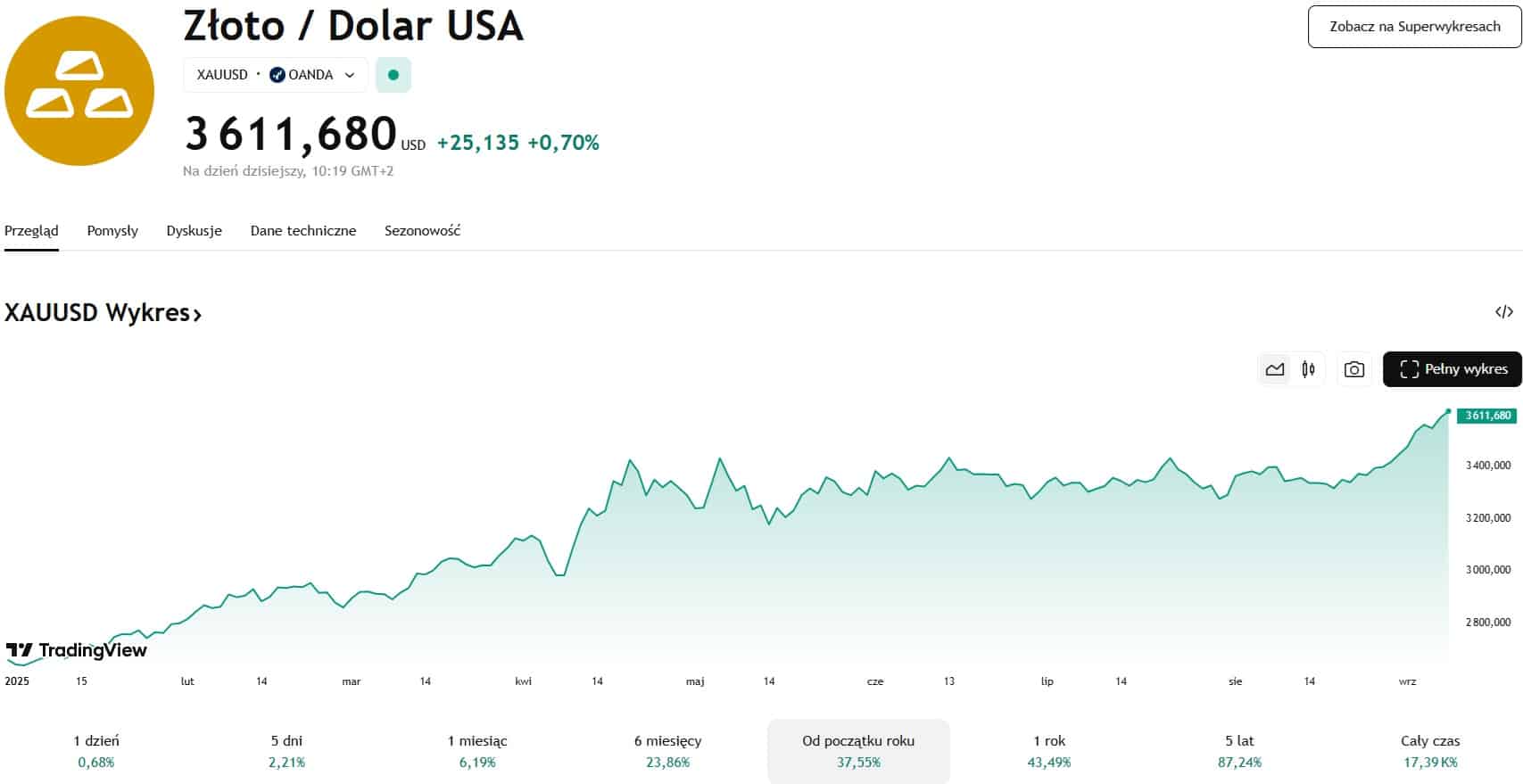
Task: Select the 1 miesiąc time range
Action: pyautogui.click(x=477, y=750)
